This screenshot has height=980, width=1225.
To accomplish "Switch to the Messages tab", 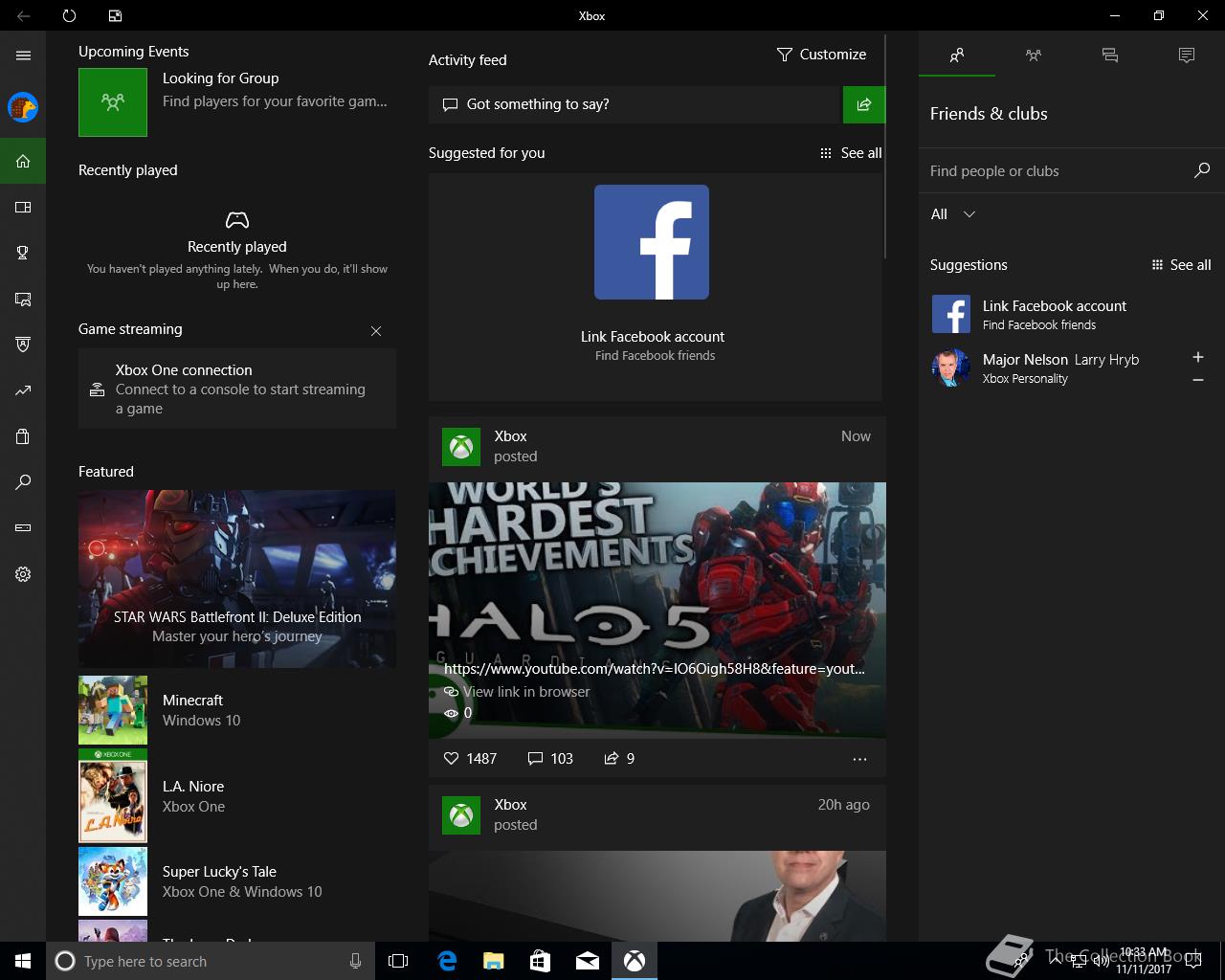I will pyautogui.click(x=1110, y=56).
